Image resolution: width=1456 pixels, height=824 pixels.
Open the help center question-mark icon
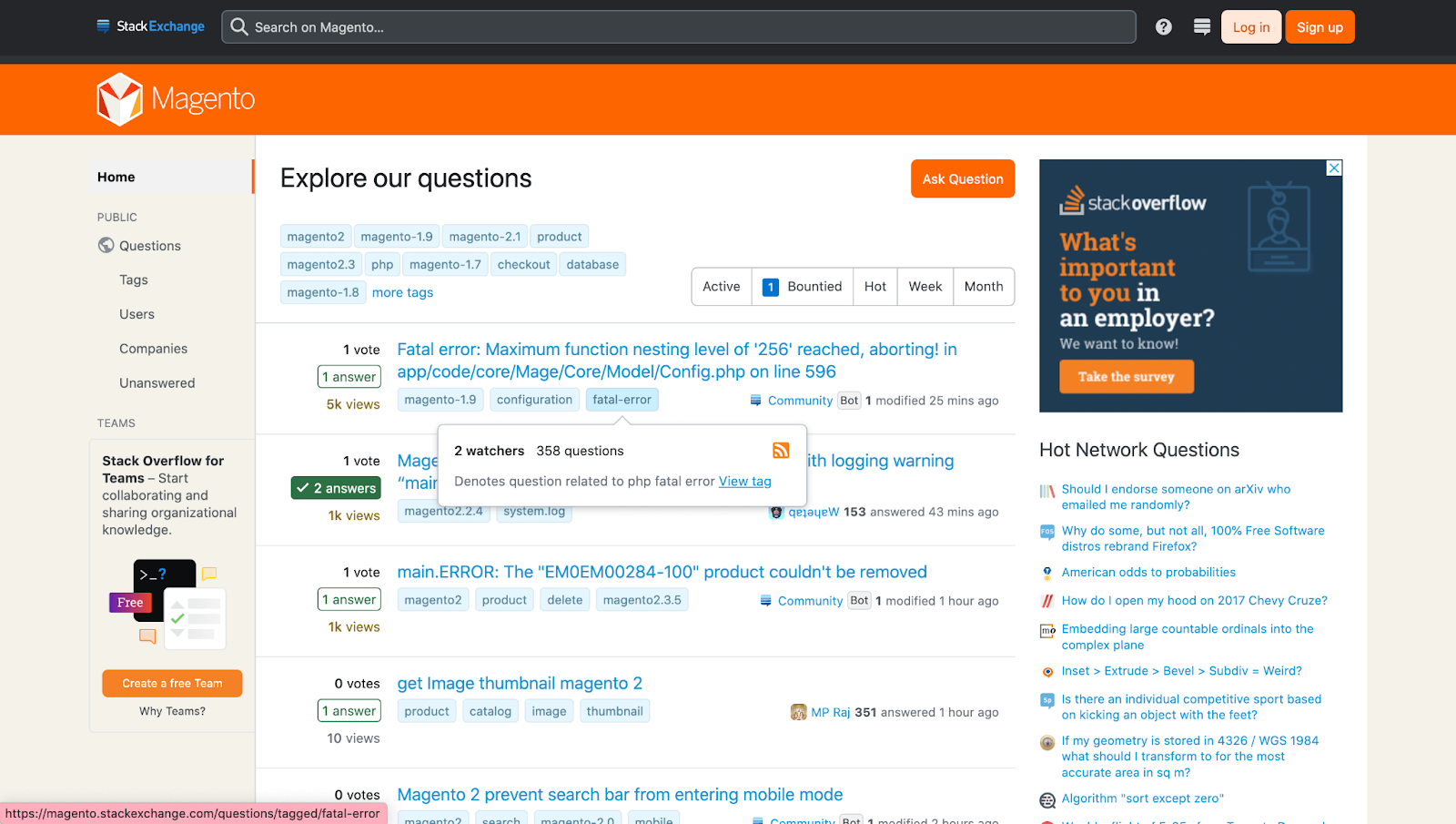[1163, 27]
